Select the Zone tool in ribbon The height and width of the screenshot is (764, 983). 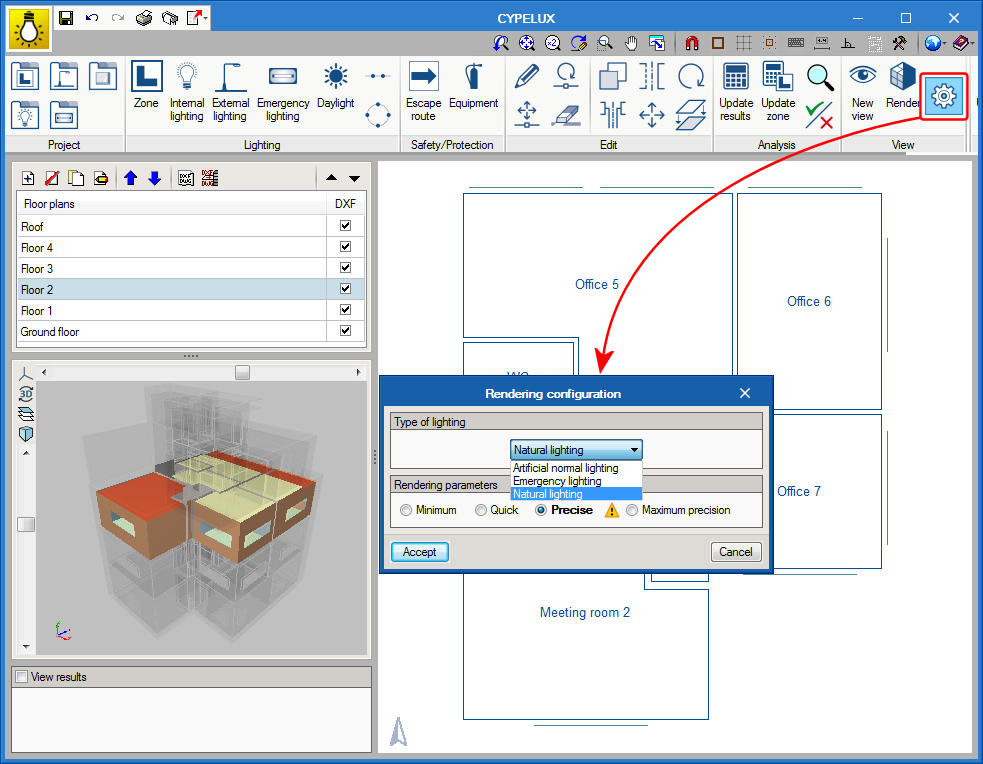click(146, 90)
